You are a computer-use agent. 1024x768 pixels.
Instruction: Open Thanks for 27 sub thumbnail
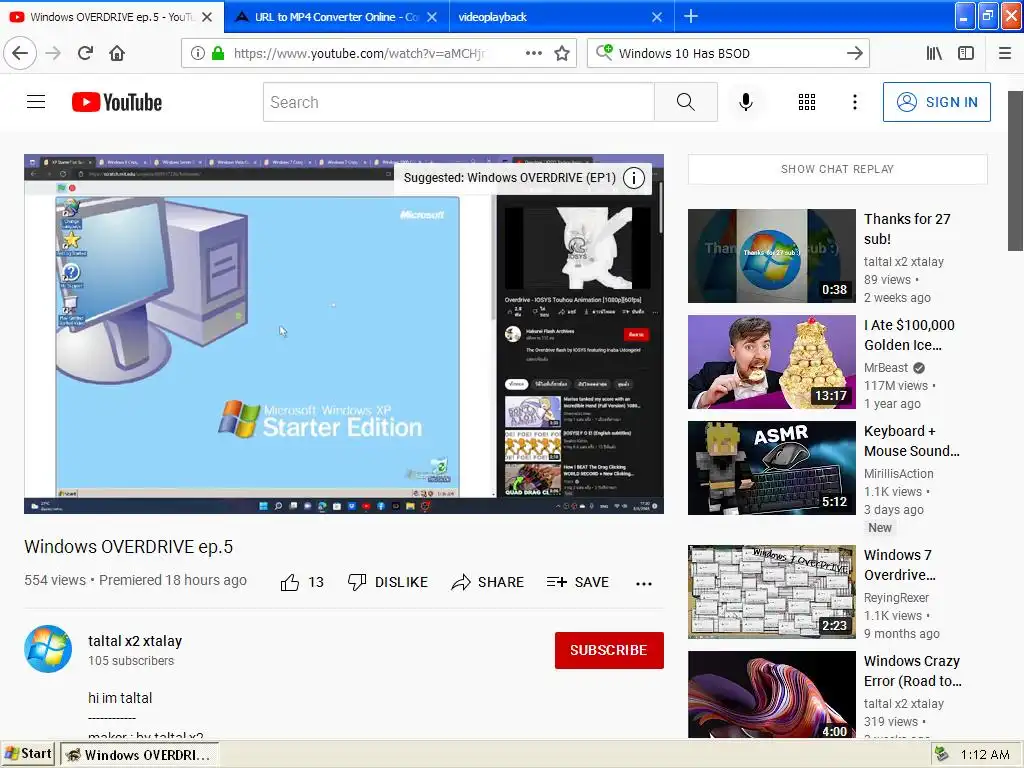pyautogui.click(x=772, y=256)
